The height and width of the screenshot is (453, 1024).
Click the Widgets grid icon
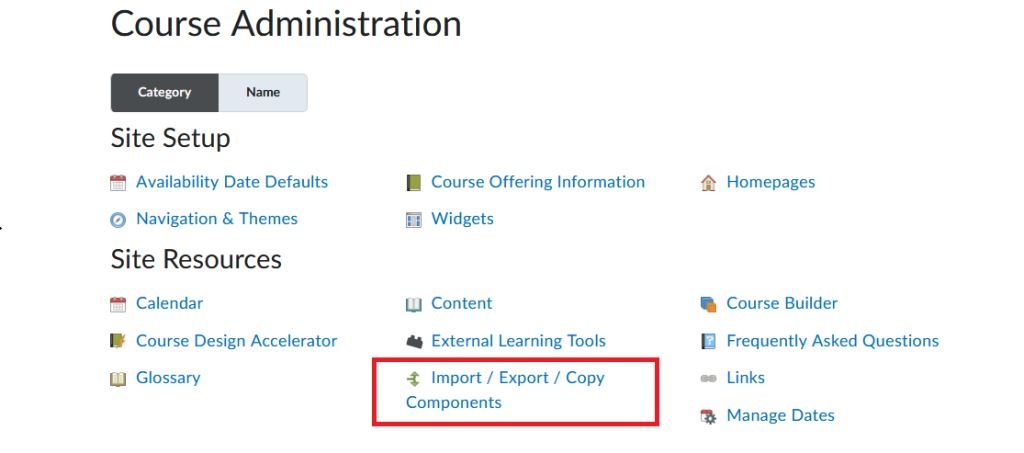pyautogui.click(x=413, y=220)
